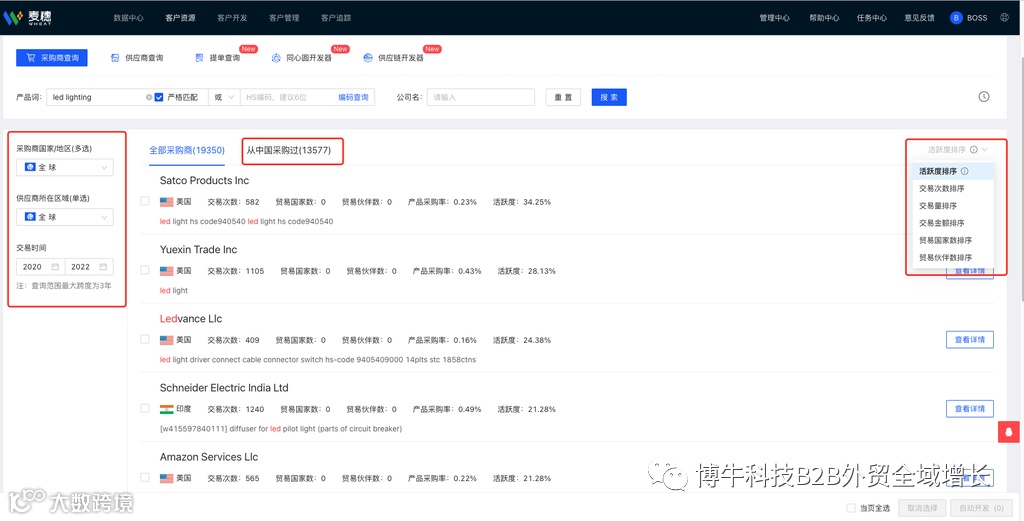The width and height of the screenshot is (1024, 521).
Task: Open 客户资源 in the top navigation
Action: 180,18
